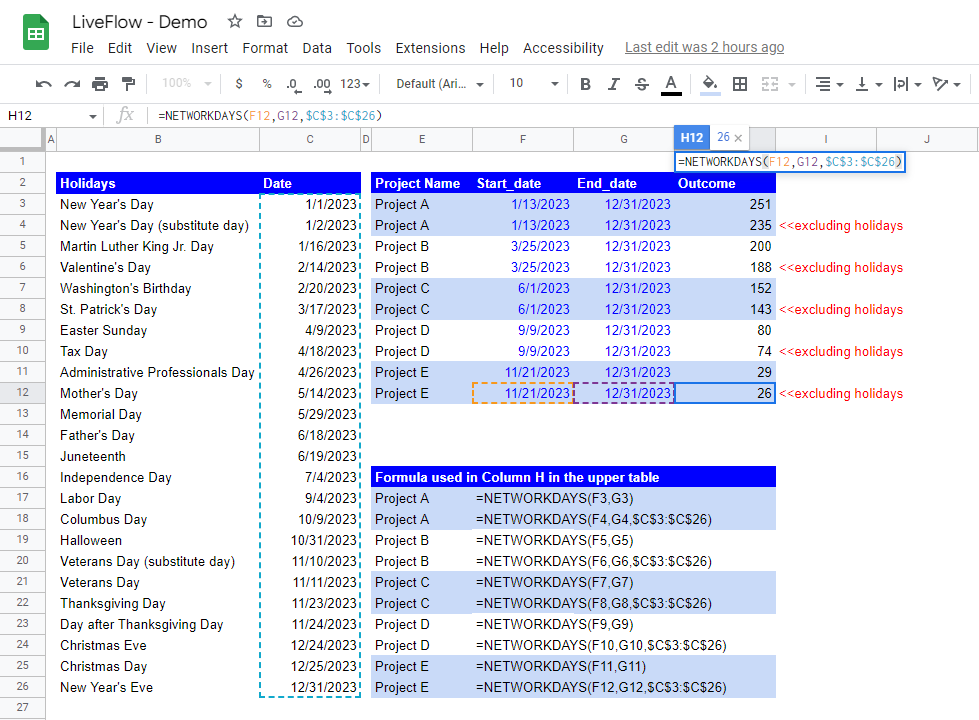Screen dimensions: 979x720
Task: Open the Extensions menu
Action: pos(430,48)
